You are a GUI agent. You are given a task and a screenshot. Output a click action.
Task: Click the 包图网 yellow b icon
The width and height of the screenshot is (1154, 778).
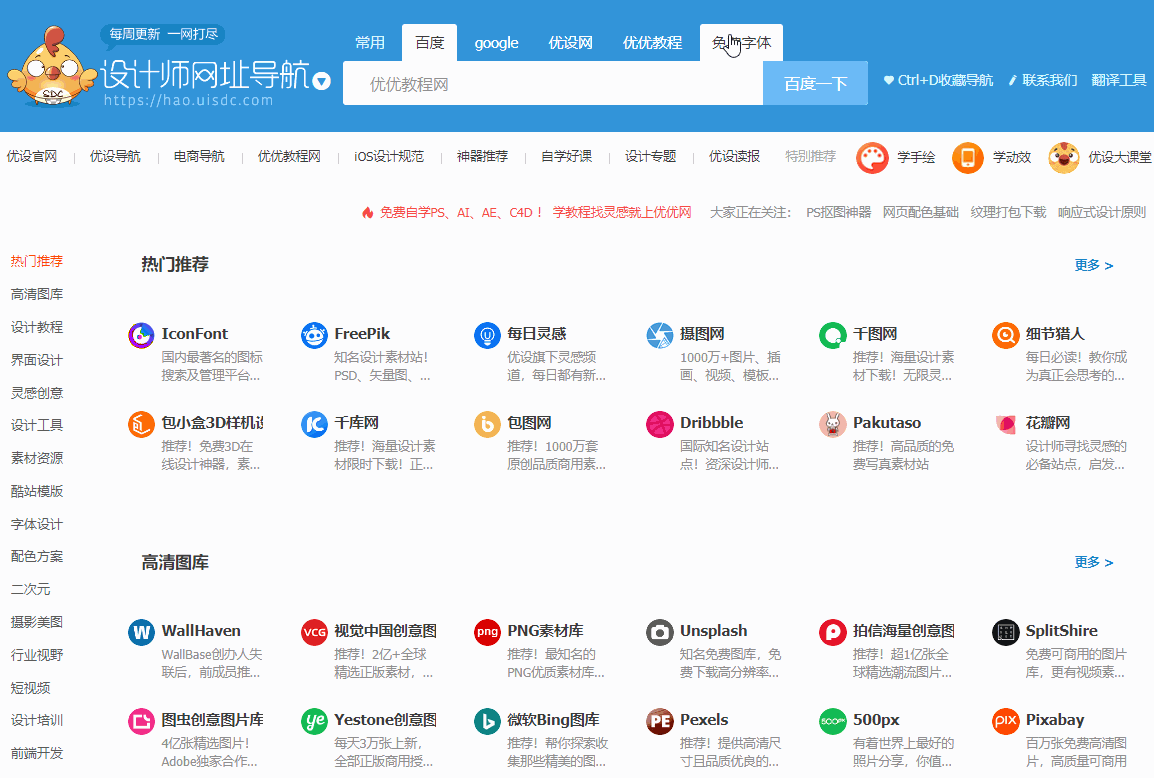[487, 424]
